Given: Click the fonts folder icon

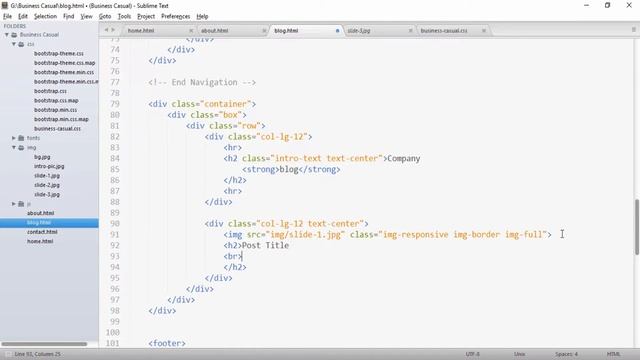Looking at the screenshot, I should [21, 138].
